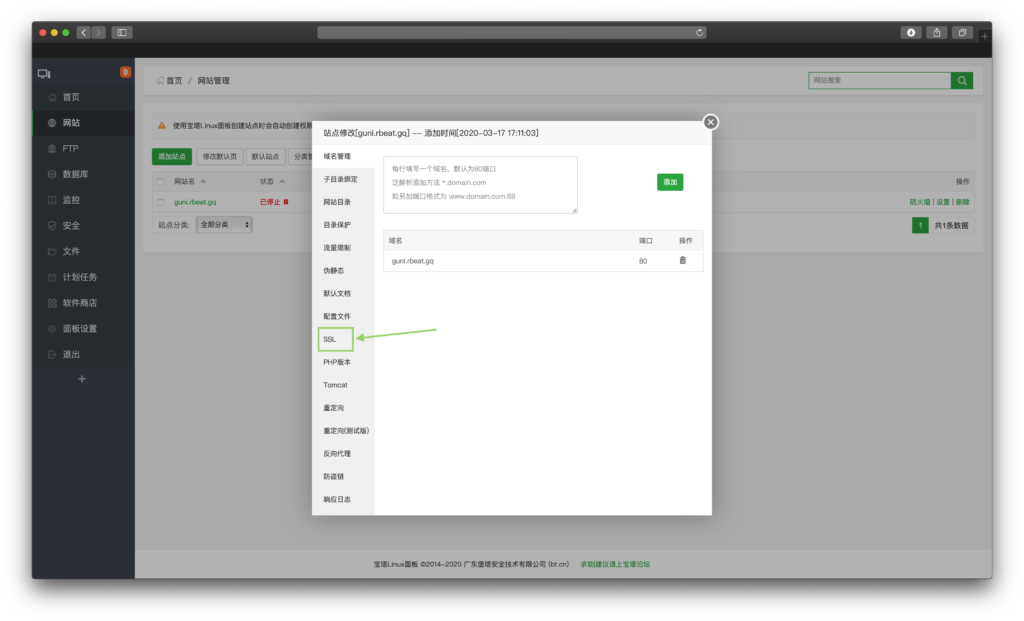Screen dimensions: 1024x621
Task: Open 全部分类 category dropdown
Action: coord(224,225)
